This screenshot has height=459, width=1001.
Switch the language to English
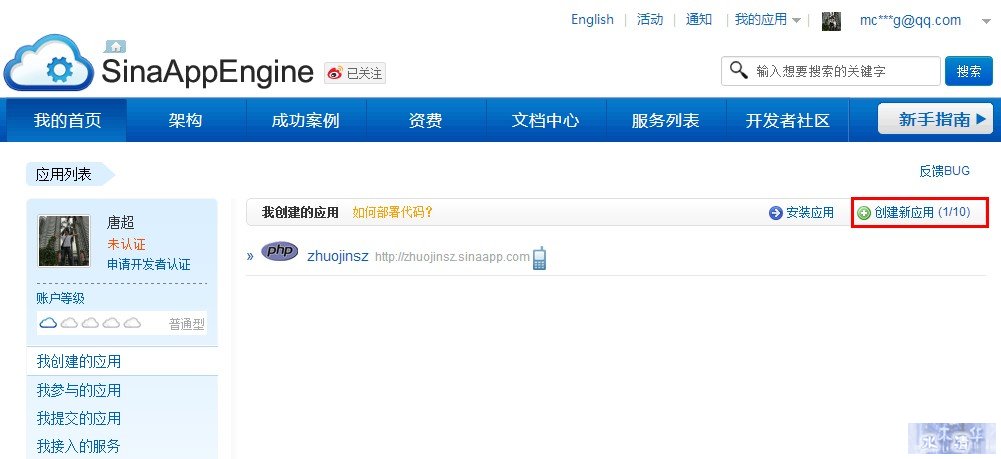click(x=592, y=20)
